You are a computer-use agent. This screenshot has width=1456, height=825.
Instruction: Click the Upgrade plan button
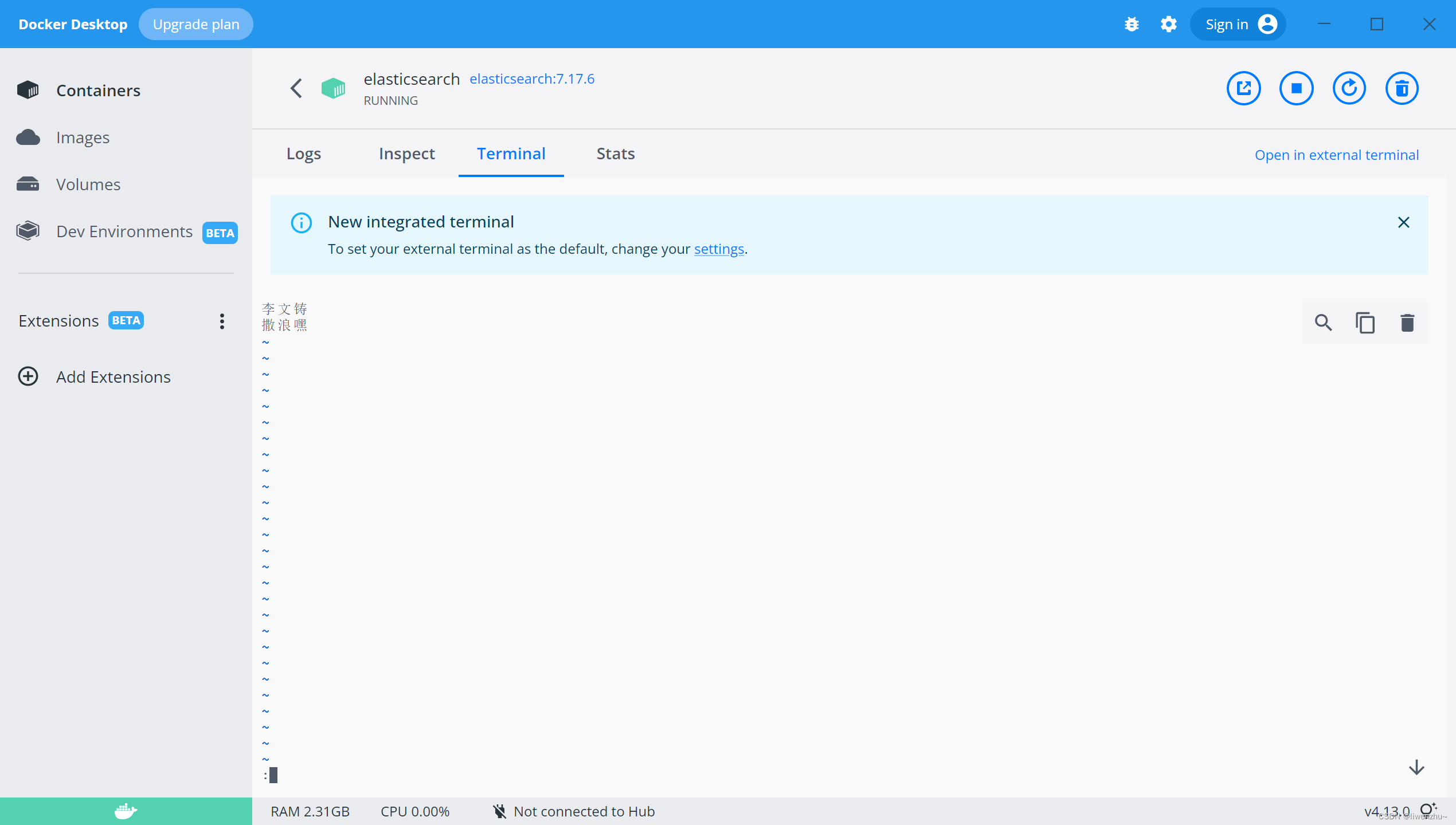point(195,24)
